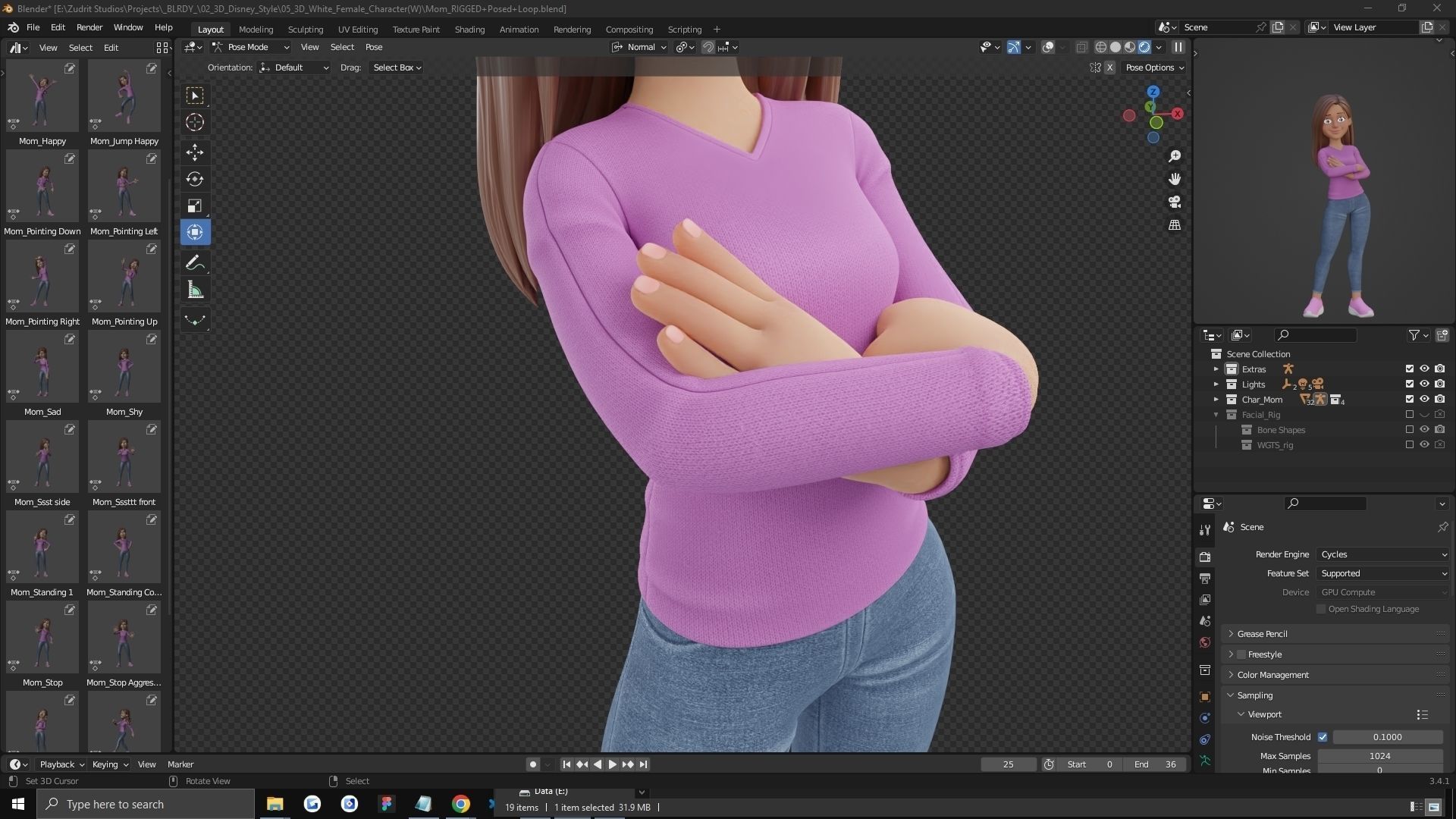Toggle camera view with camera icon

click(1175, 202)
